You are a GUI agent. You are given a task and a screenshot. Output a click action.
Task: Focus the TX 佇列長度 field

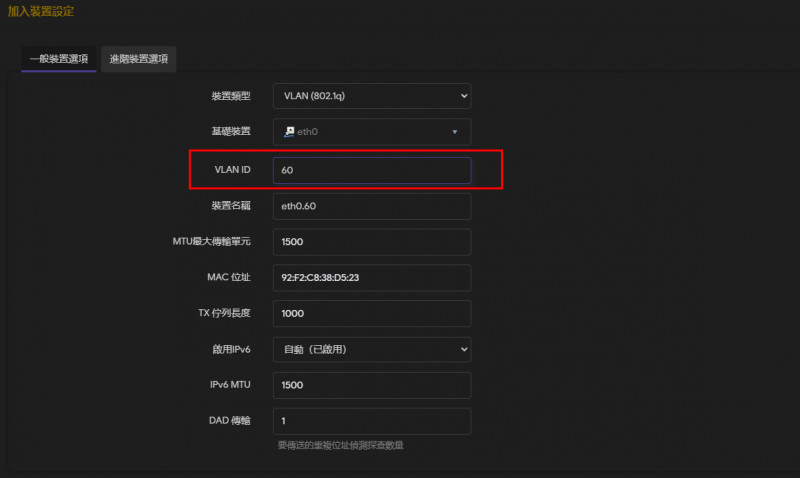point(371,313)
